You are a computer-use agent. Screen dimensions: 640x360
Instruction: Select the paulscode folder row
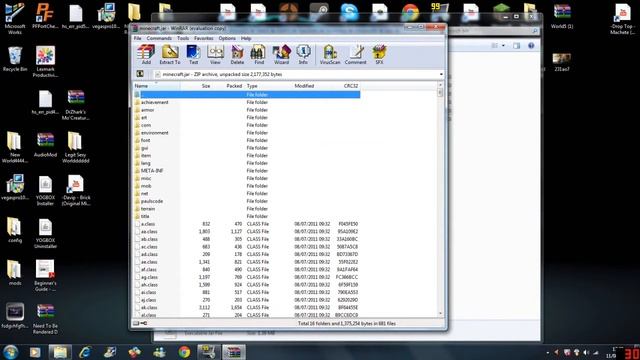tap(247, 201)
